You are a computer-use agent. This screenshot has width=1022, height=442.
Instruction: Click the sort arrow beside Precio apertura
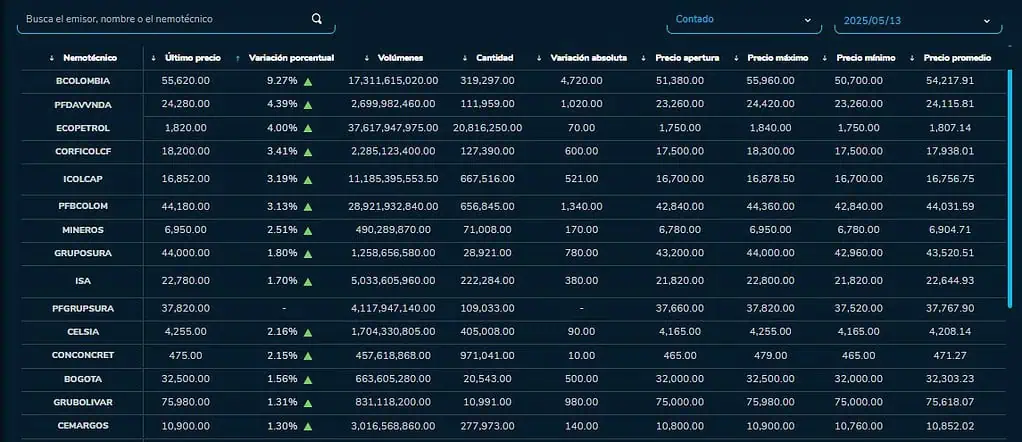(643, 58)
